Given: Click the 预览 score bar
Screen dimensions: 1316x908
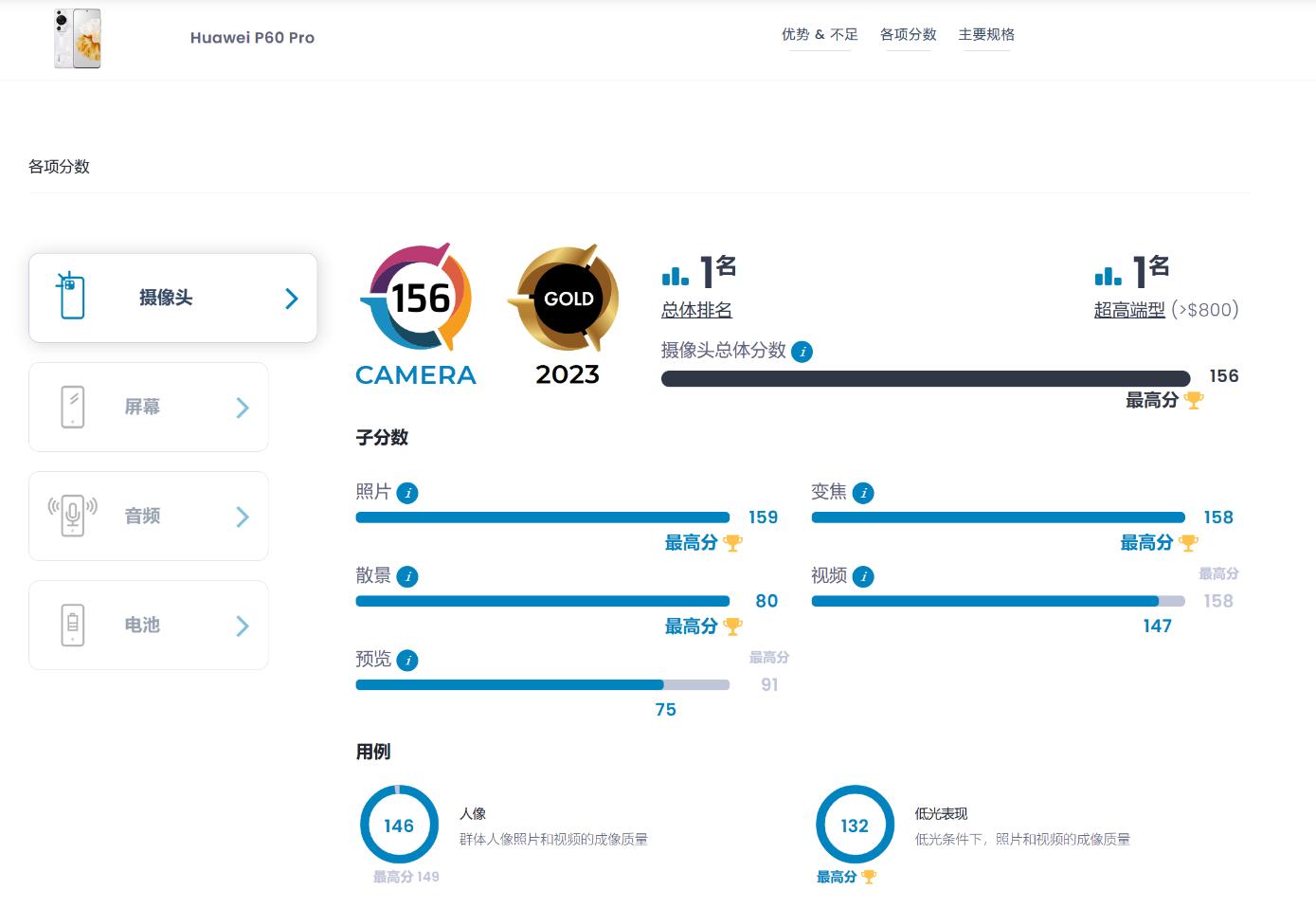Looking at the screenshot, I should click(543, 684).
